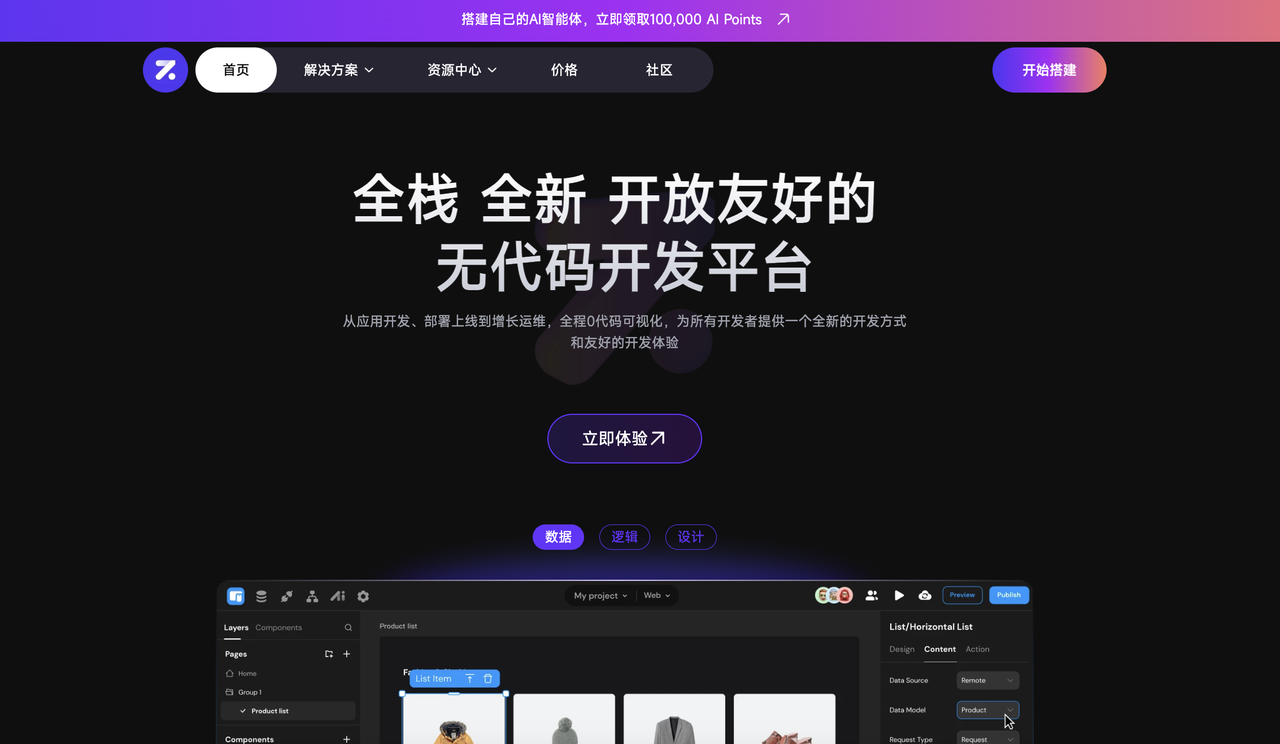Select the Content tab in properties

pyautogui.click(x=940, y=649)
